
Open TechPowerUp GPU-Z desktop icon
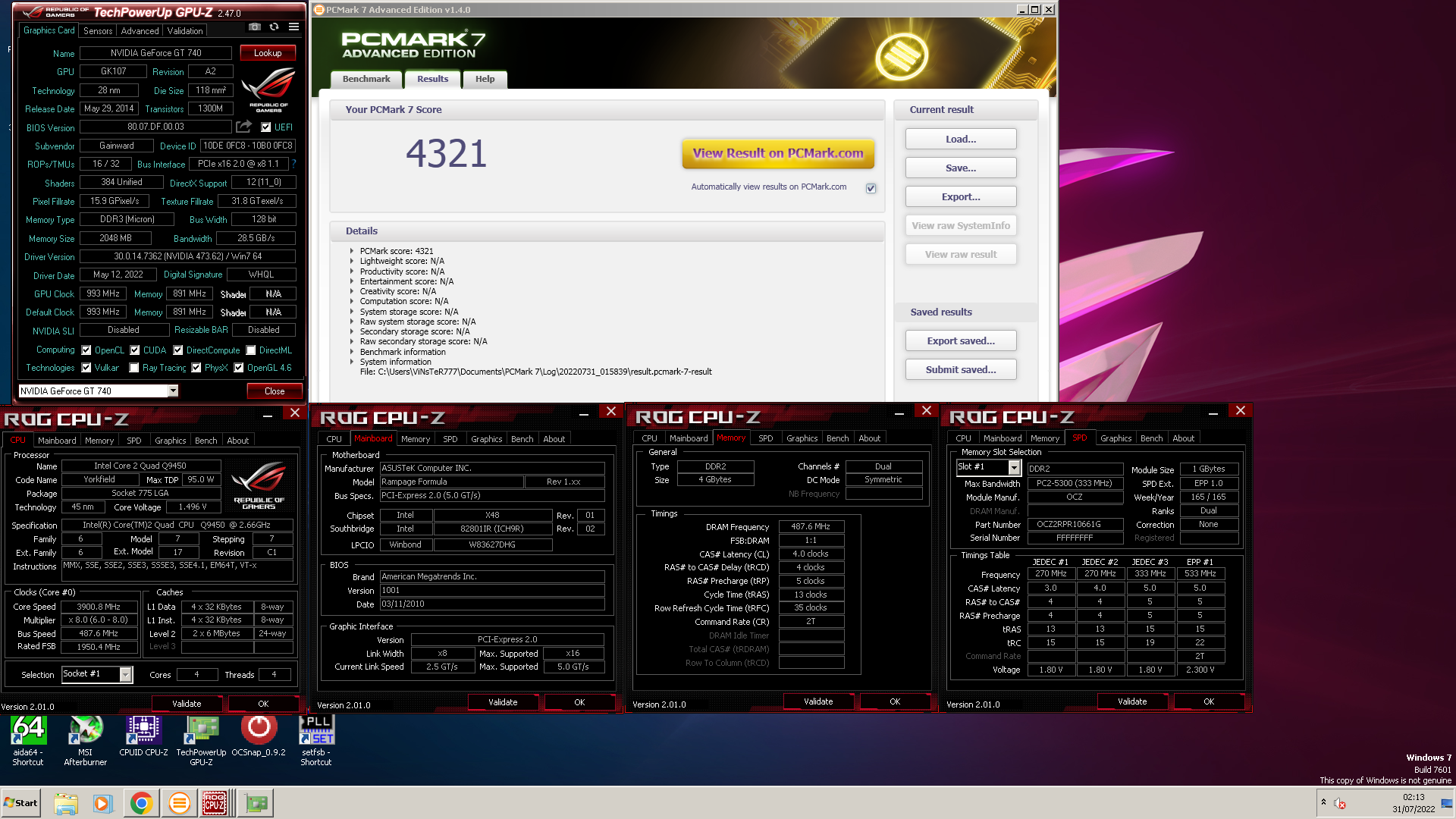pyautogui.click(x=201, y=741)
